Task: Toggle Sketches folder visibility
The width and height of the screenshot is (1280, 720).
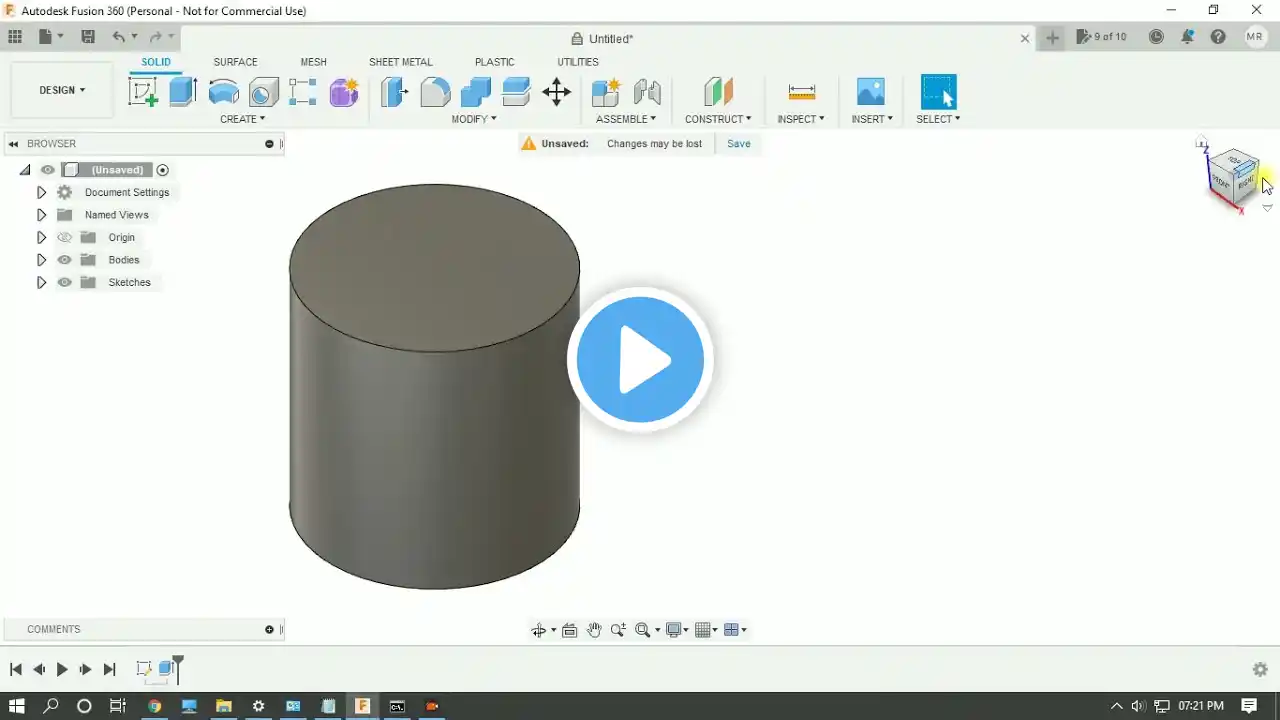Action: point(65,283)
